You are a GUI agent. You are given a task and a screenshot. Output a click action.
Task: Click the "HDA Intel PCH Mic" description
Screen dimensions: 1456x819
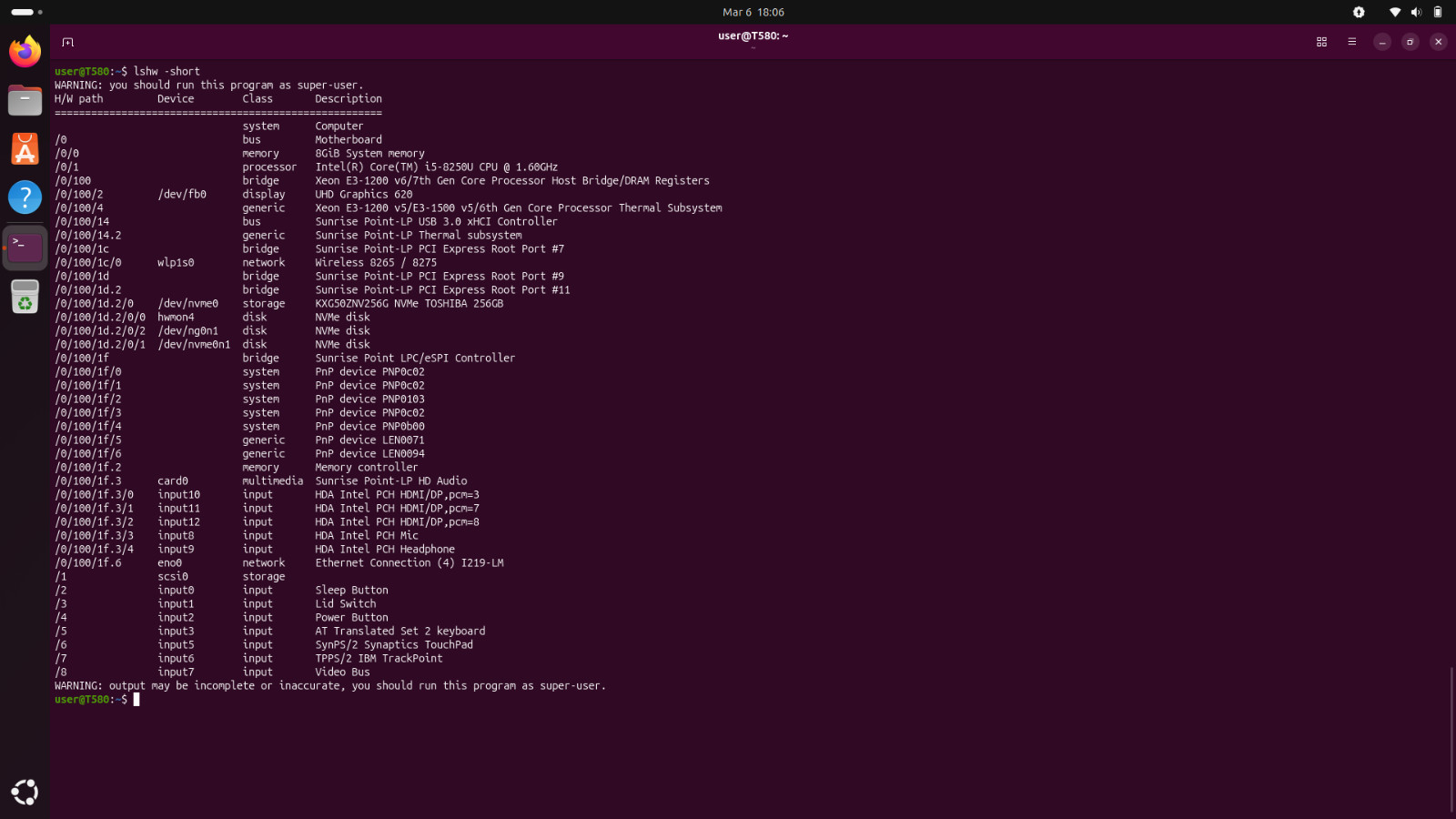coord(367,535)
